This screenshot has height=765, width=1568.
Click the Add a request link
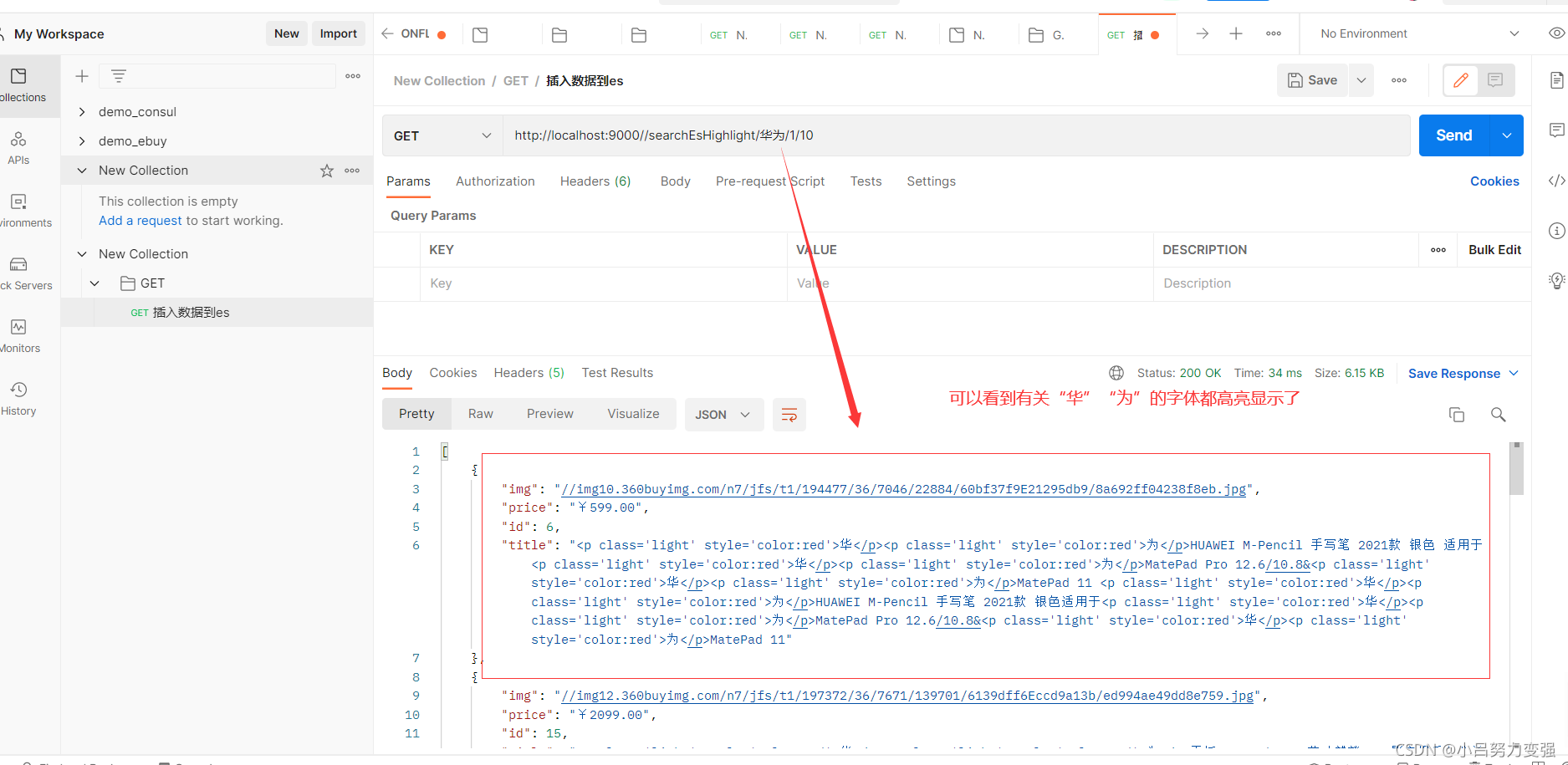[x=140, y=221]
